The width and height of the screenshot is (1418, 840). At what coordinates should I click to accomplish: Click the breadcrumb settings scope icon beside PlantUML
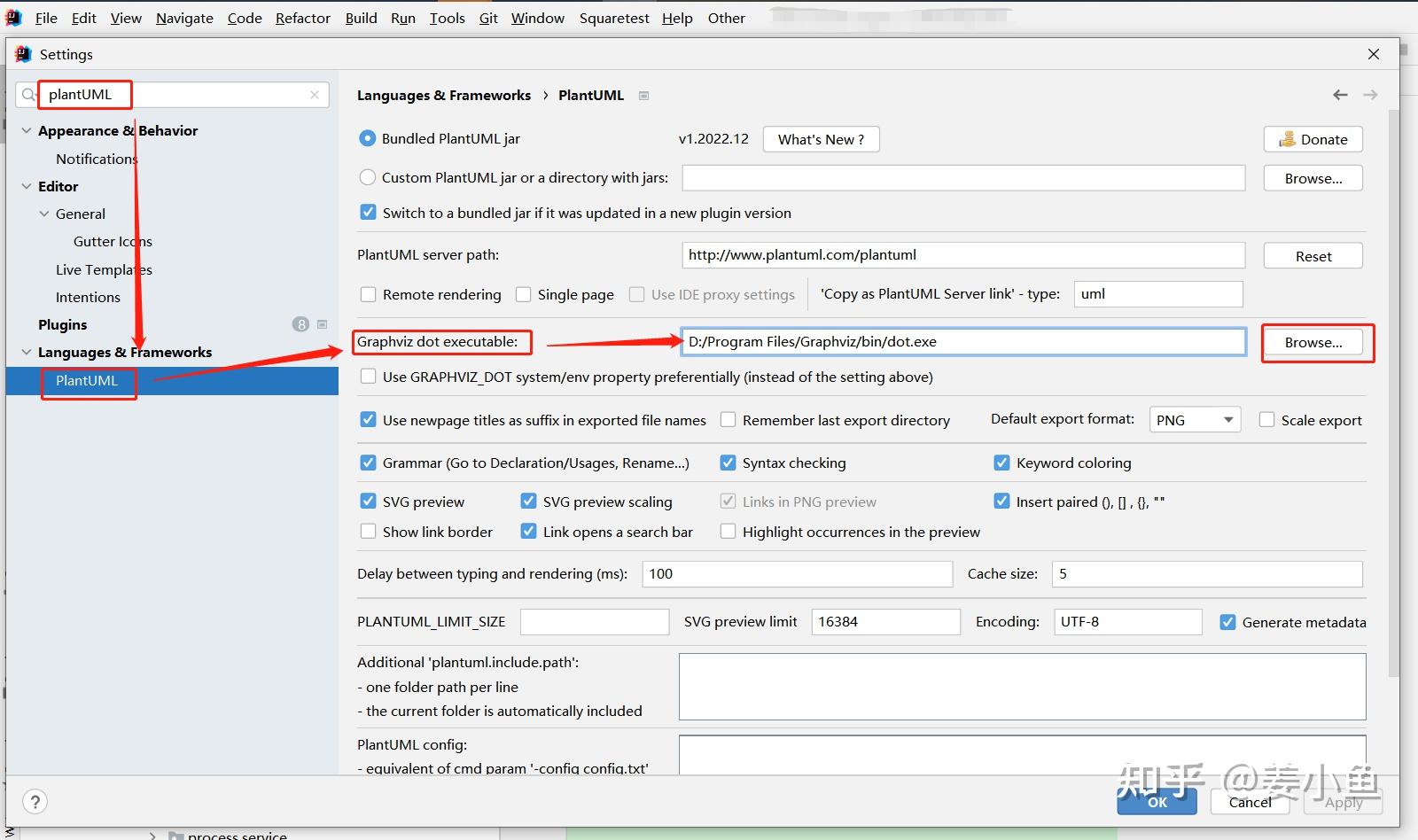point(644,96)
